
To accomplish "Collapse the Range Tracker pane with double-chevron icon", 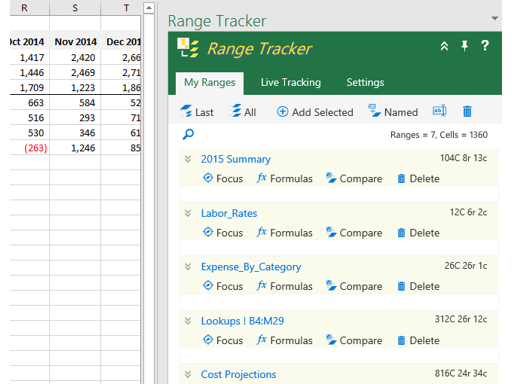I will (444, 46).
